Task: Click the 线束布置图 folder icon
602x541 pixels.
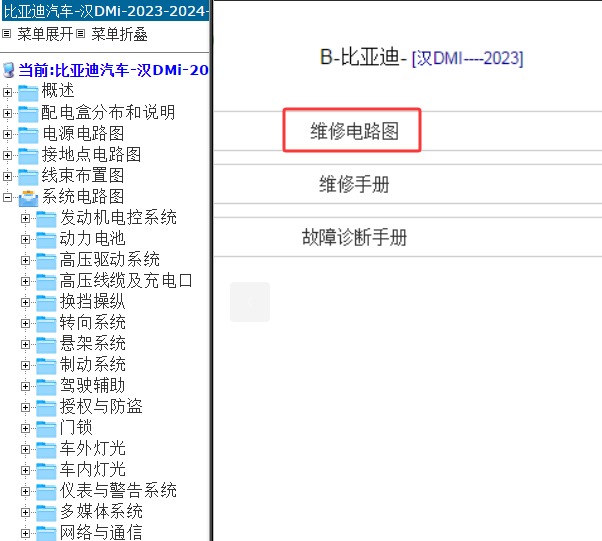Action: (x=28, y=176)
